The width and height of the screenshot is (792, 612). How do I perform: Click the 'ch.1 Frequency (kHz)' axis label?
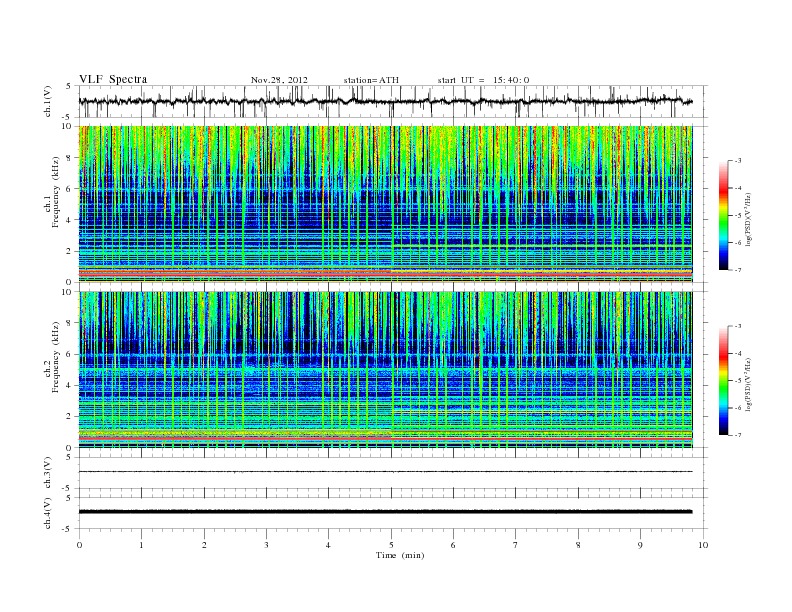pyautogui.click(x=52, y=204)
